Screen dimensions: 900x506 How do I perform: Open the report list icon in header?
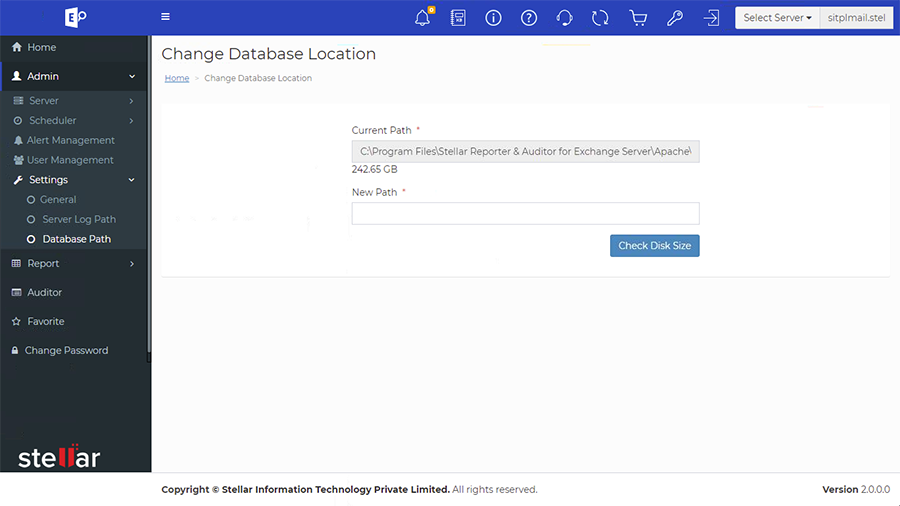pos(458,18)
